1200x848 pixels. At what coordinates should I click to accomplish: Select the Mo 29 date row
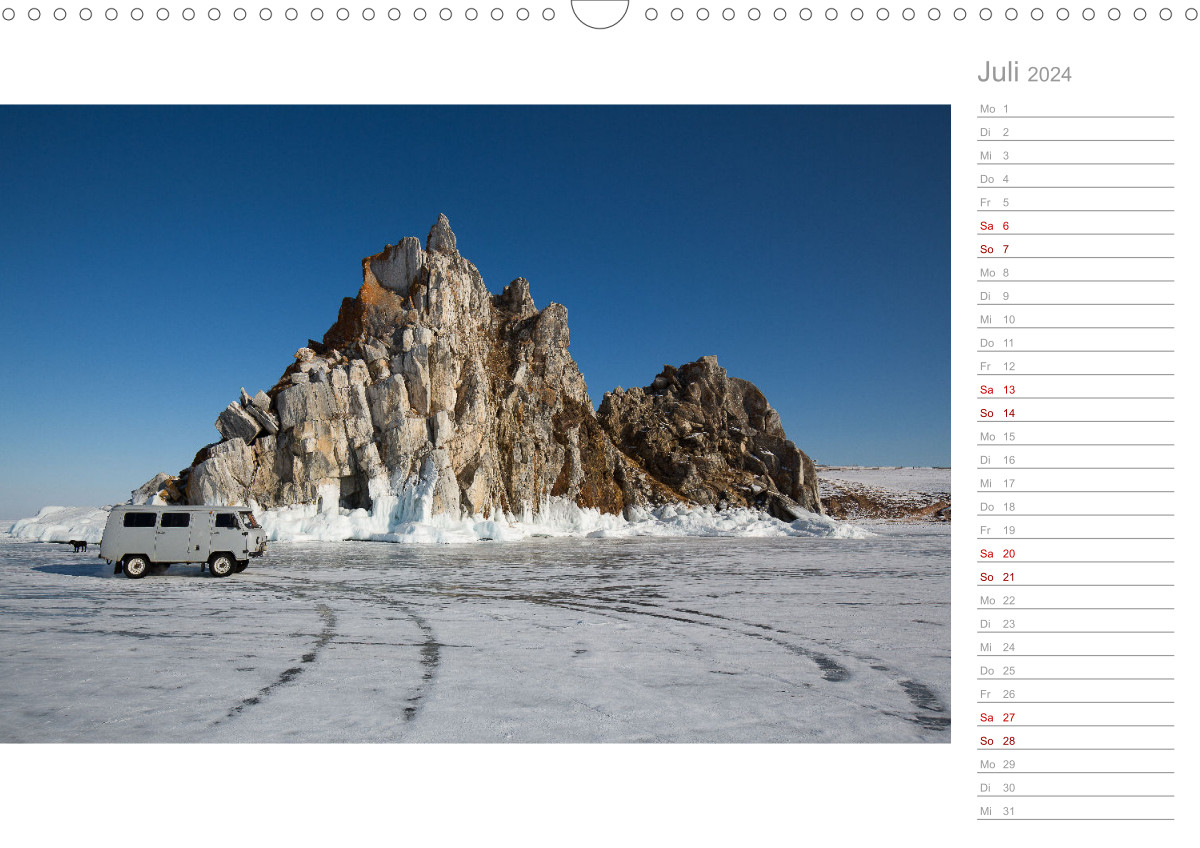[1075, 762]
